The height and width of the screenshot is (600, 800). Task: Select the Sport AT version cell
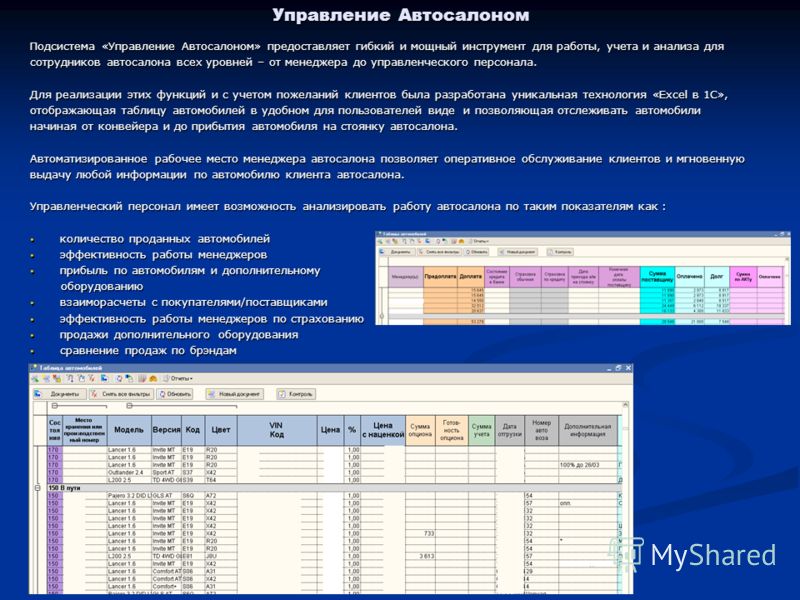[x=166, y=472]
